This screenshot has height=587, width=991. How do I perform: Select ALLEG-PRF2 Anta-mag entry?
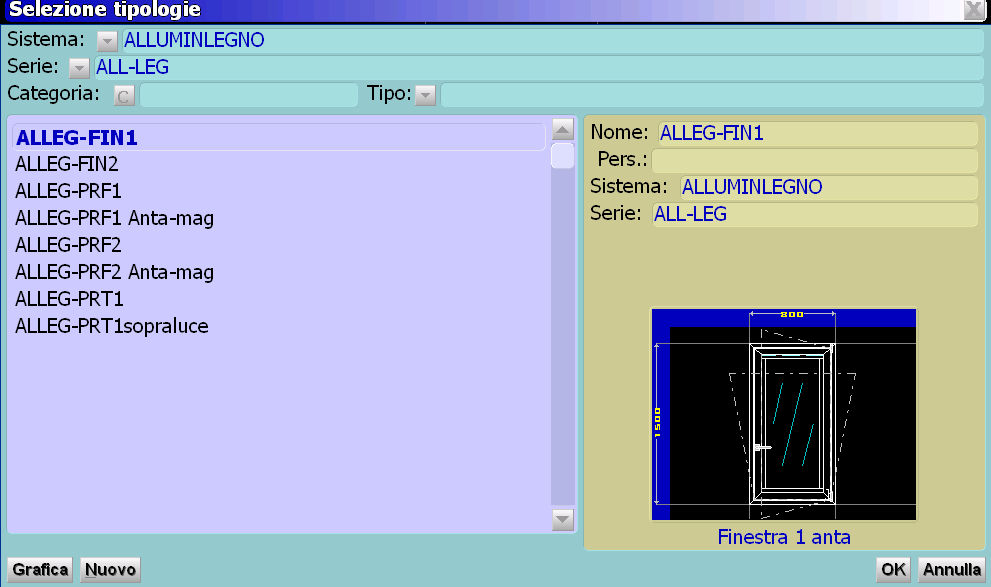279,272
